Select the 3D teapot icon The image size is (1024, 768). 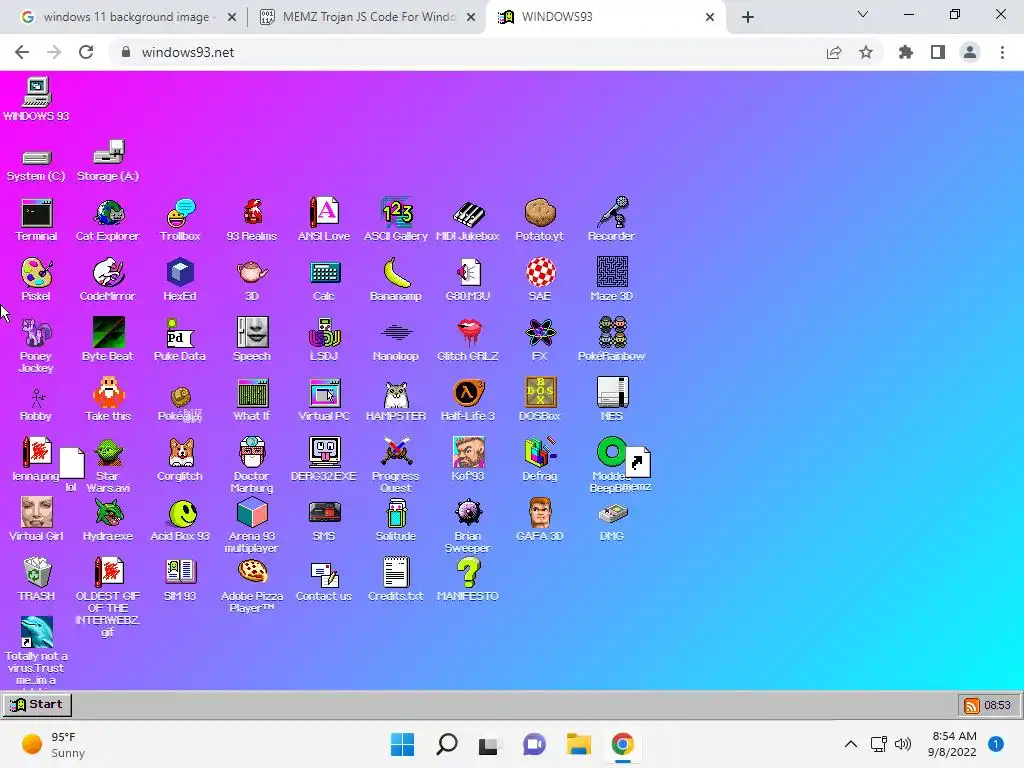pyautogui.click(x=252, y=280)
